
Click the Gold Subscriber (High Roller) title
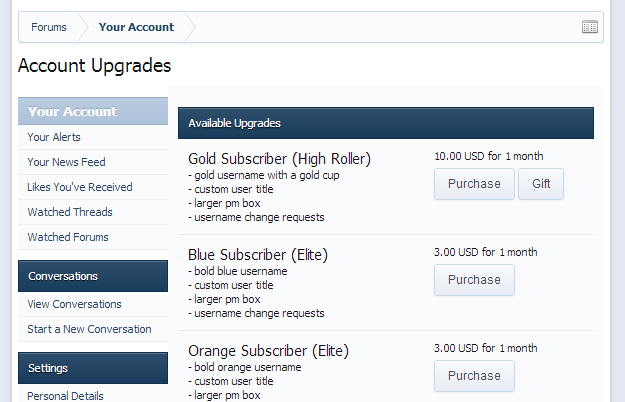tap(279, 159)
